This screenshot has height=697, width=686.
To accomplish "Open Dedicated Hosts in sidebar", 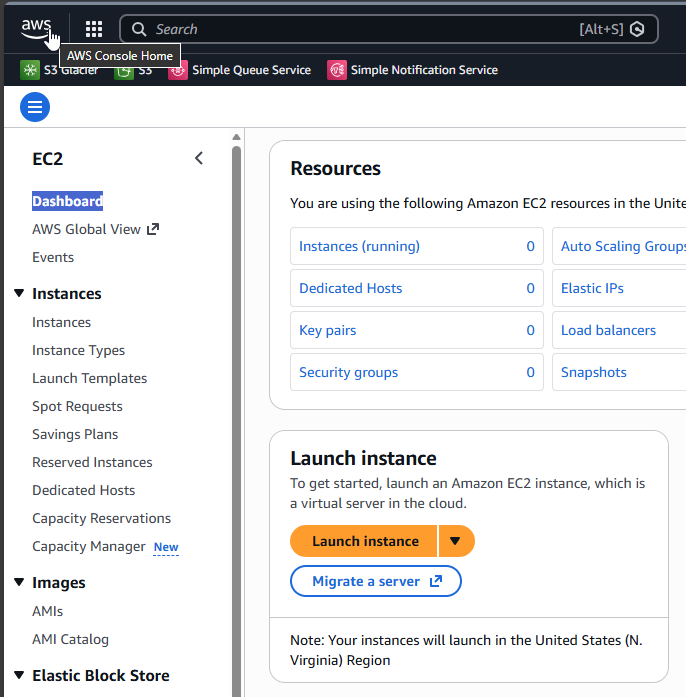I will 84,490.
